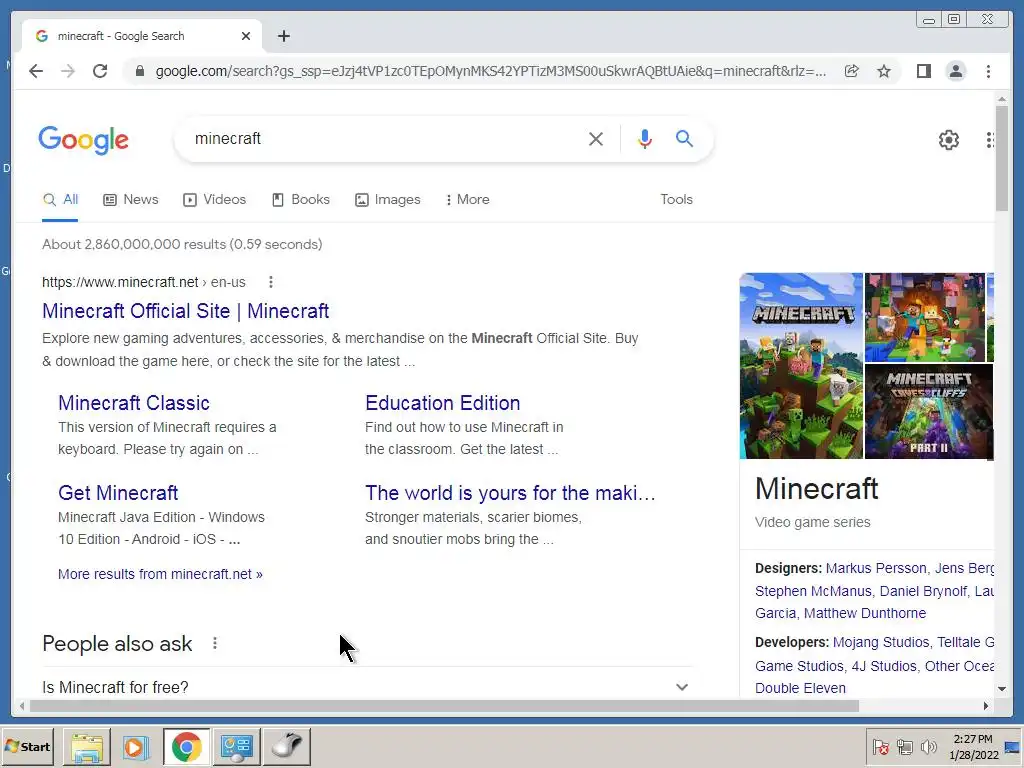1024x768 pixels.
Task: Click horizontal scrollbar right arrow
Action: 985,706
